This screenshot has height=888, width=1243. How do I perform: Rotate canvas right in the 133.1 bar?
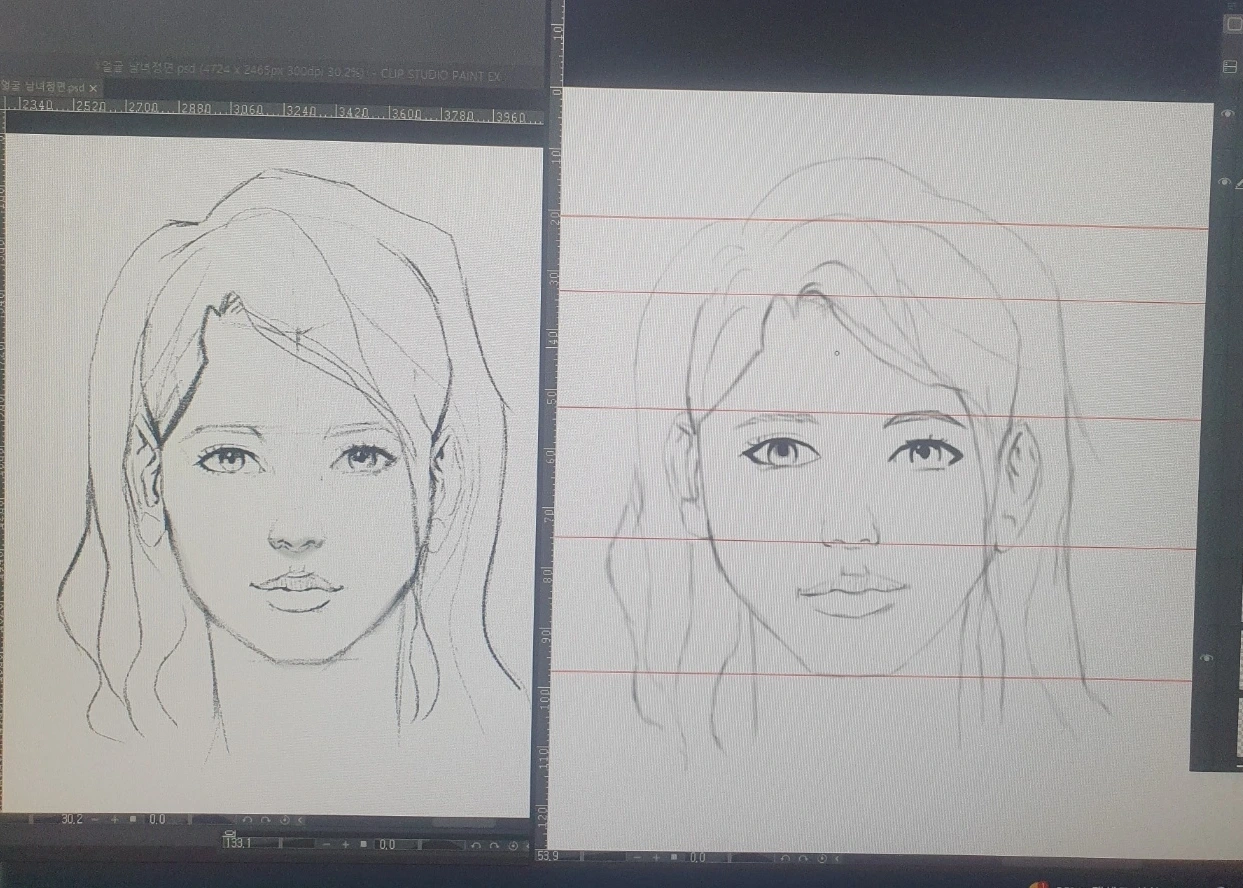point(494,844)
